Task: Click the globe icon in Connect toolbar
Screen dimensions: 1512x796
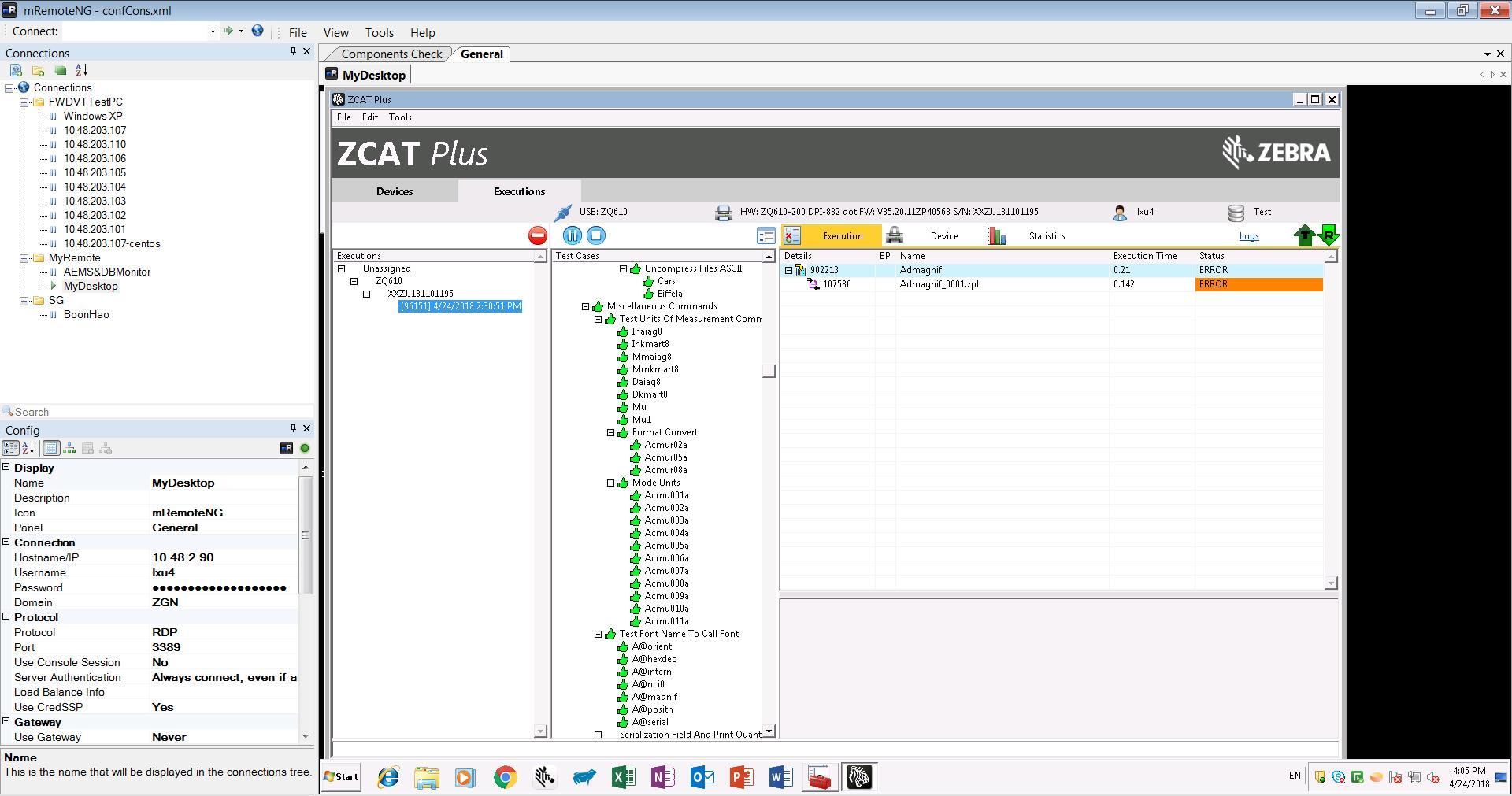Action: click(x=258, y=31)
